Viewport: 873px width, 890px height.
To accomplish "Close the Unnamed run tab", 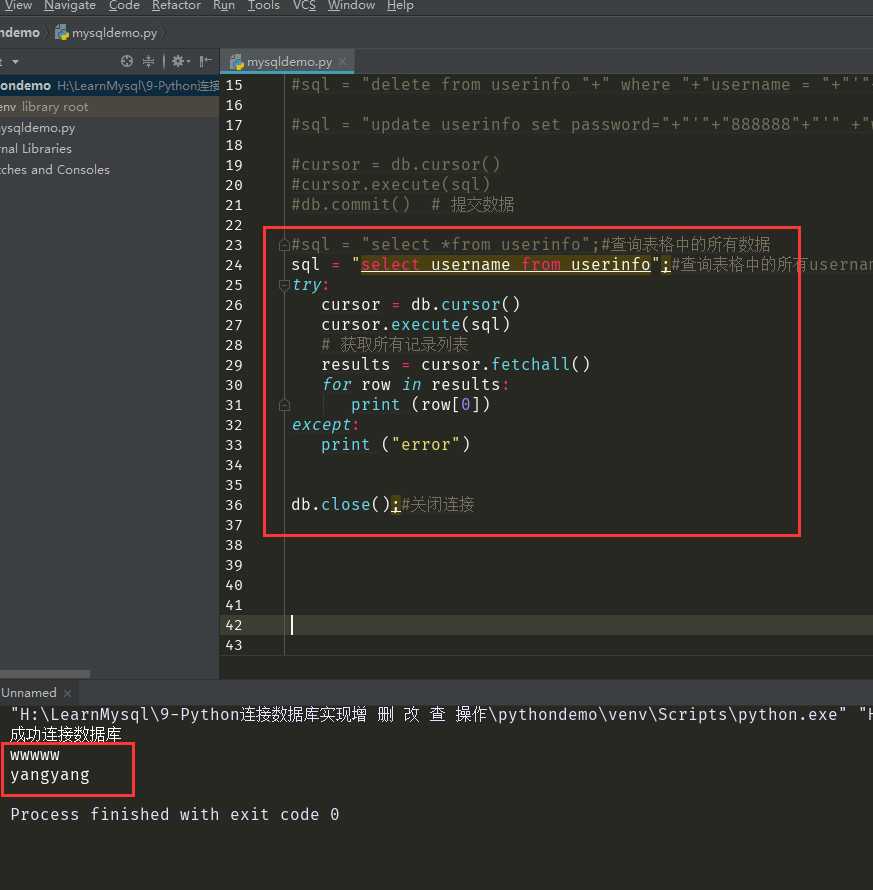I will (x=68, y=693).
